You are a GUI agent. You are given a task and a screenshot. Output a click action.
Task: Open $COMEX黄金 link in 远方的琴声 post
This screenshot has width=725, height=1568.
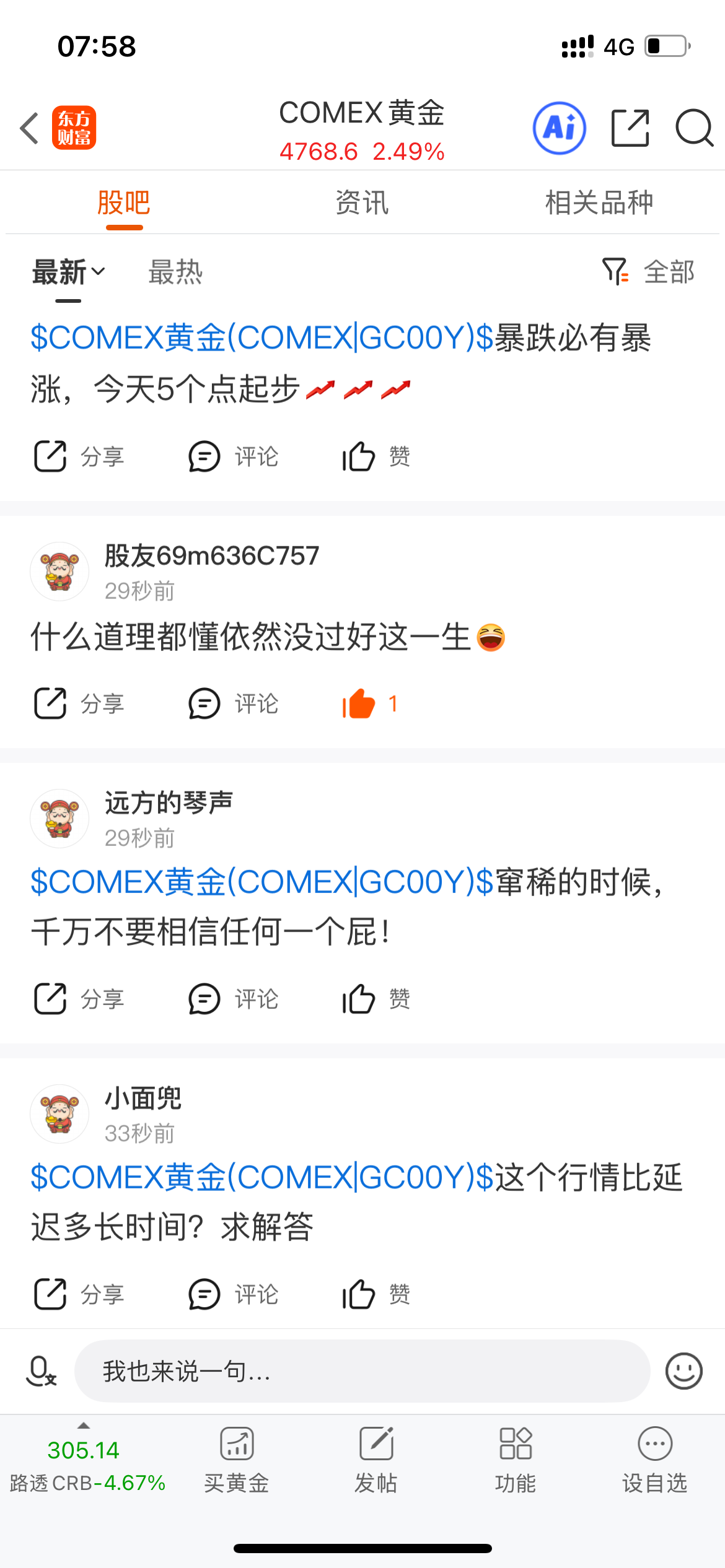click(262, 882)
